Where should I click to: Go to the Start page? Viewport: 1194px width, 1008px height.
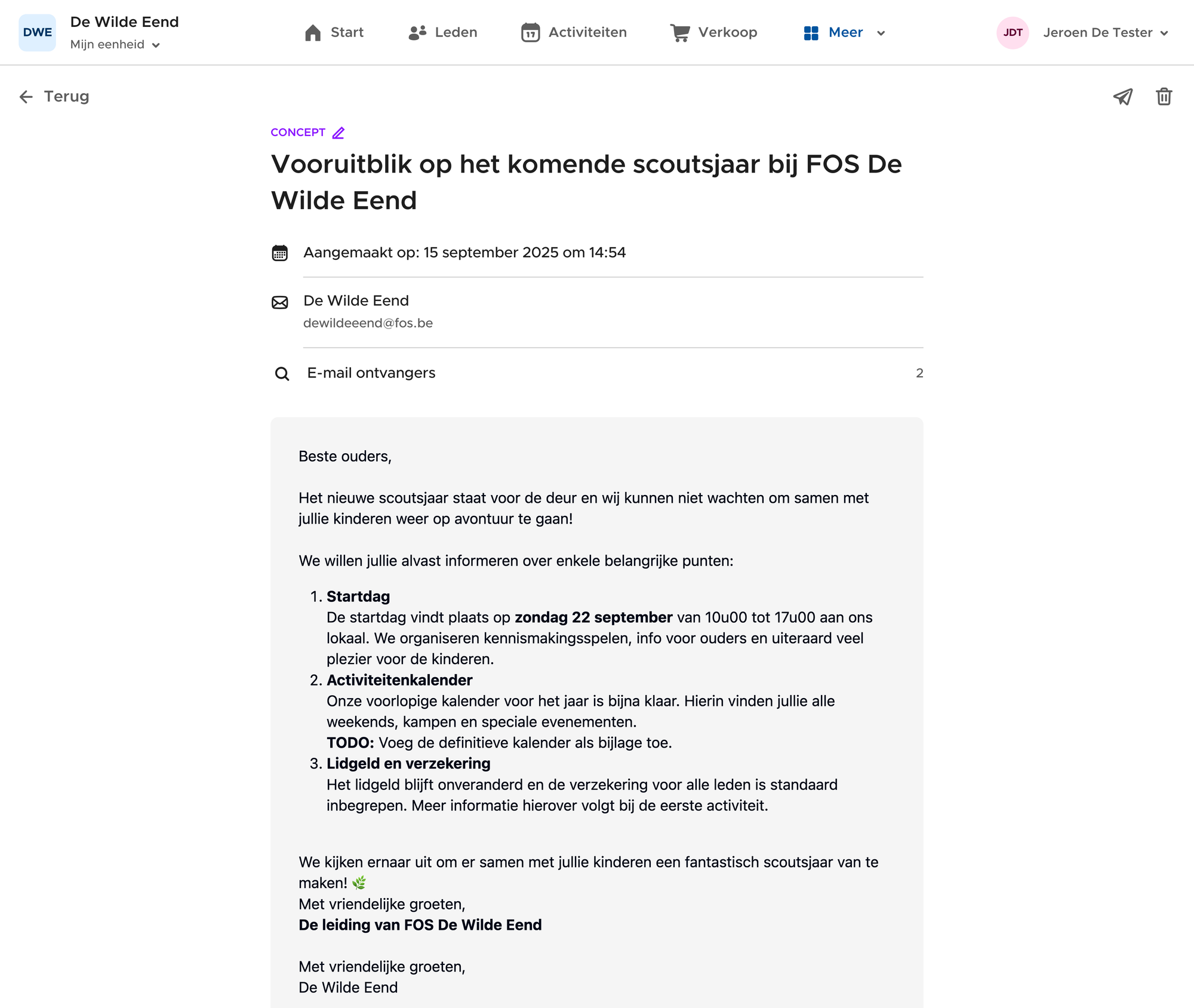click(334, 32)
